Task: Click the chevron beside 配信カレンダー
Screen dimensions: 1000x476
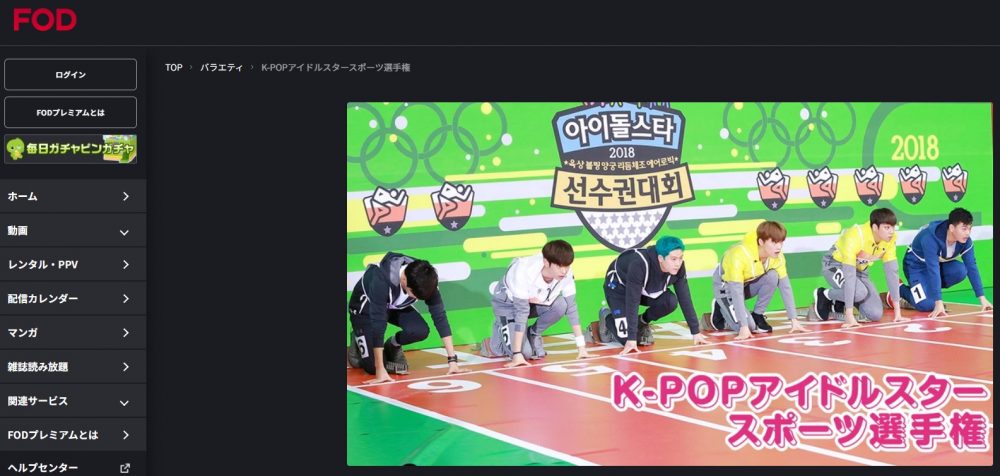Action: (x=126, y=299)
